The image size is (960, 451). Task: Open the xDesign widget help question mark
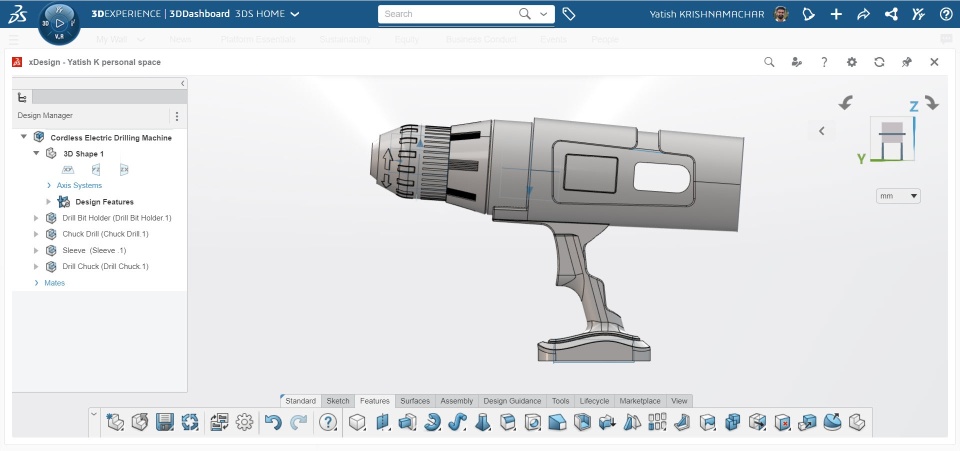coord(824,62)
